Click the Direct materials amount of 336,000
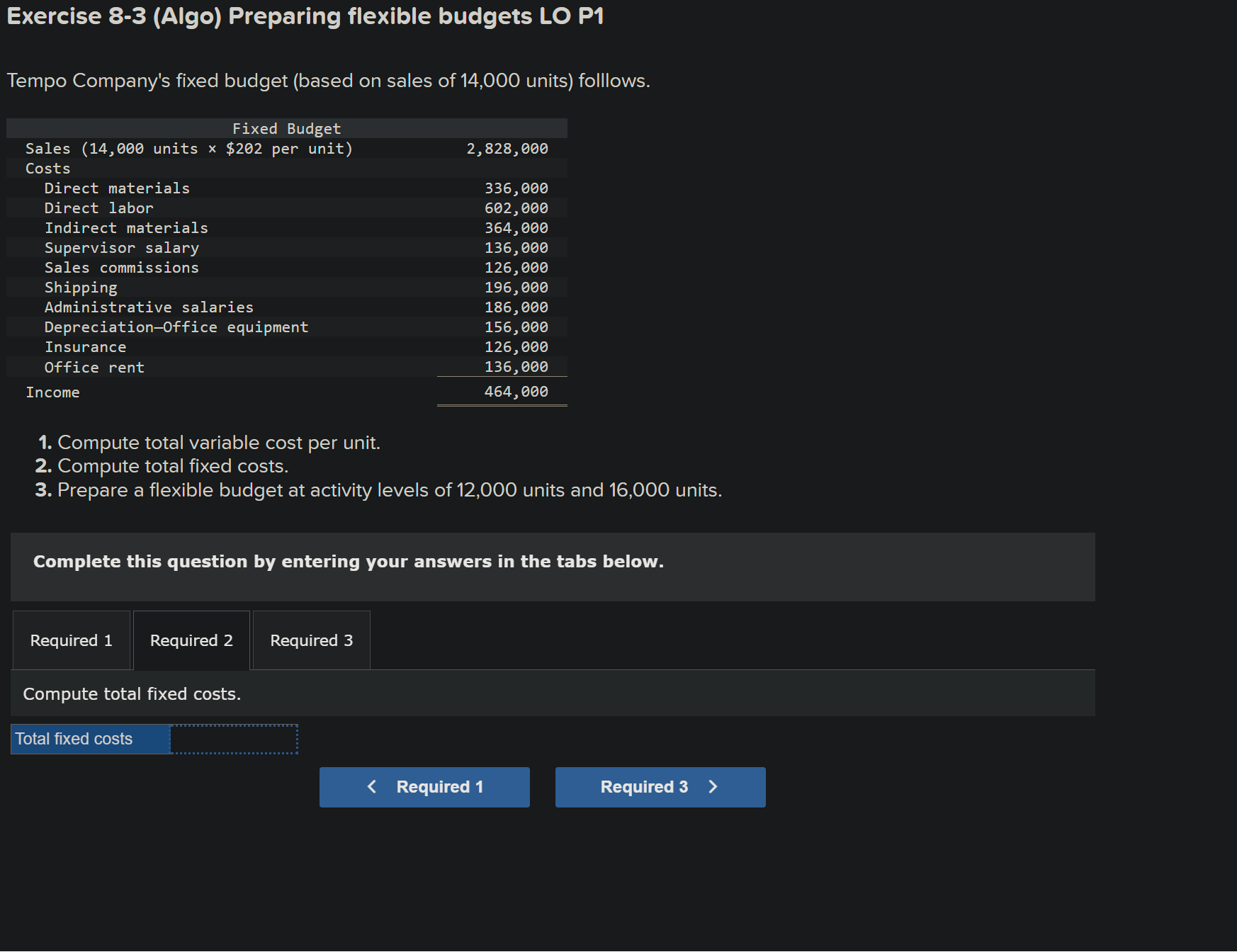The image size is (1237, 952). (516, 188)
